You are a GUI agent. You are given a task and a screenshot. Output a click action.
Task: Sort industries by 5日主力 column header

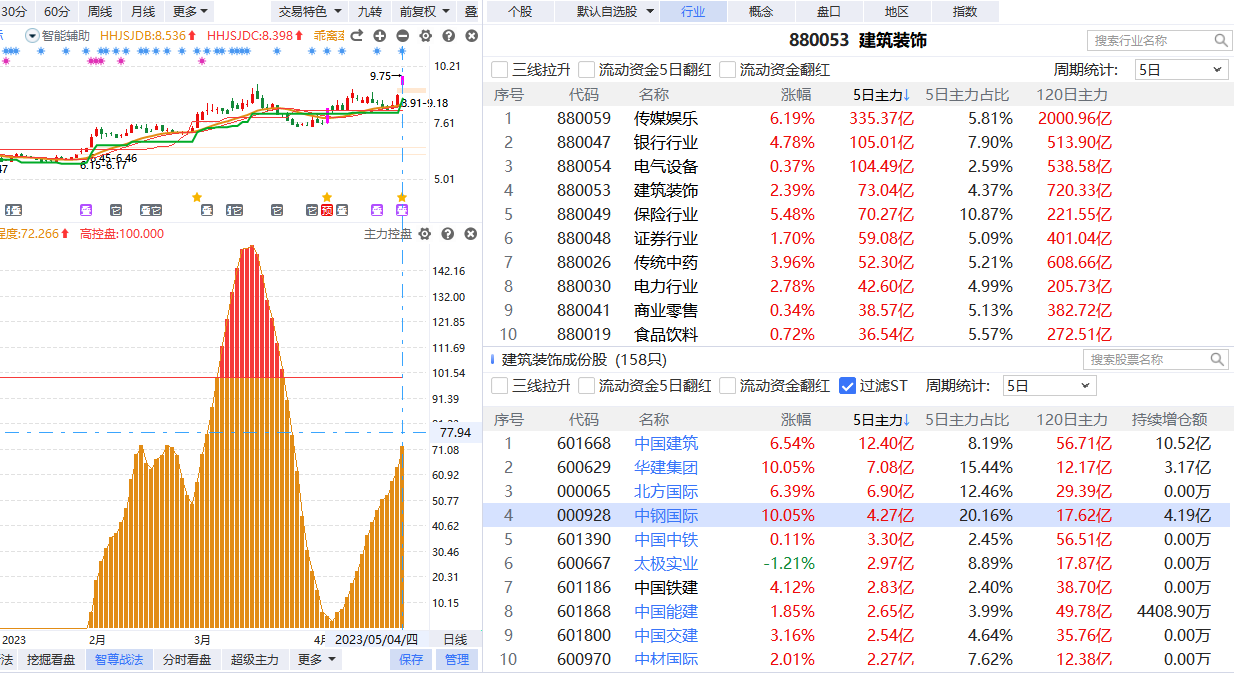[x=882, y=95]
